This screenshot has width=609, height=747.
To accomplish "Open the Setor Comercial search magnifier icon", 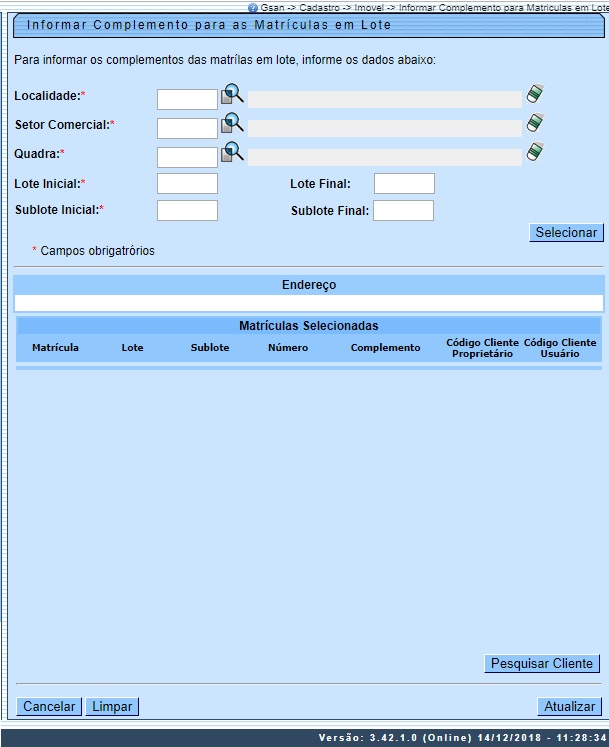I will [232, 123].
